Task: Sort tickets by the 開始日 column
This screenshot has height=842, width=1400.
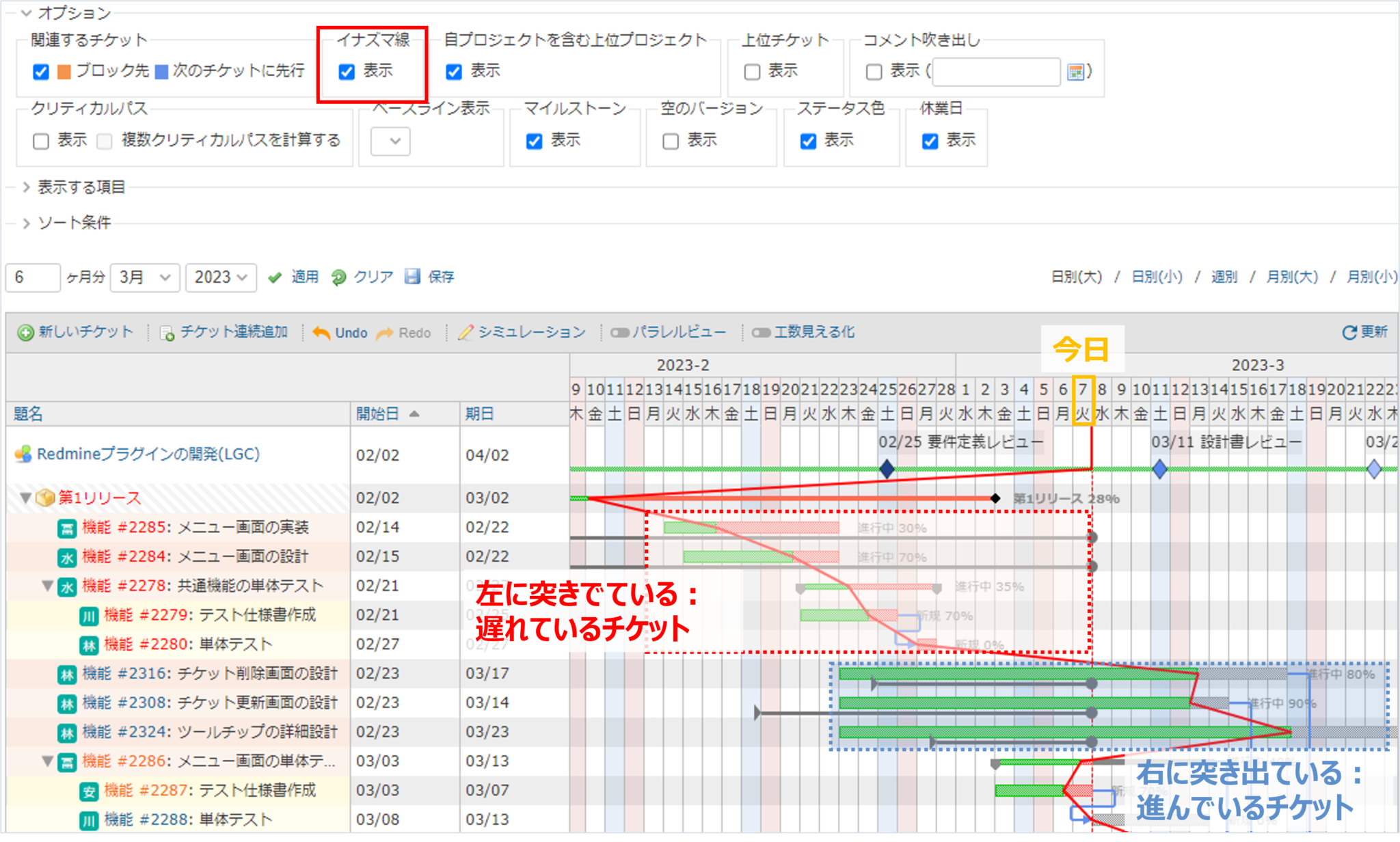Action: 377,413
